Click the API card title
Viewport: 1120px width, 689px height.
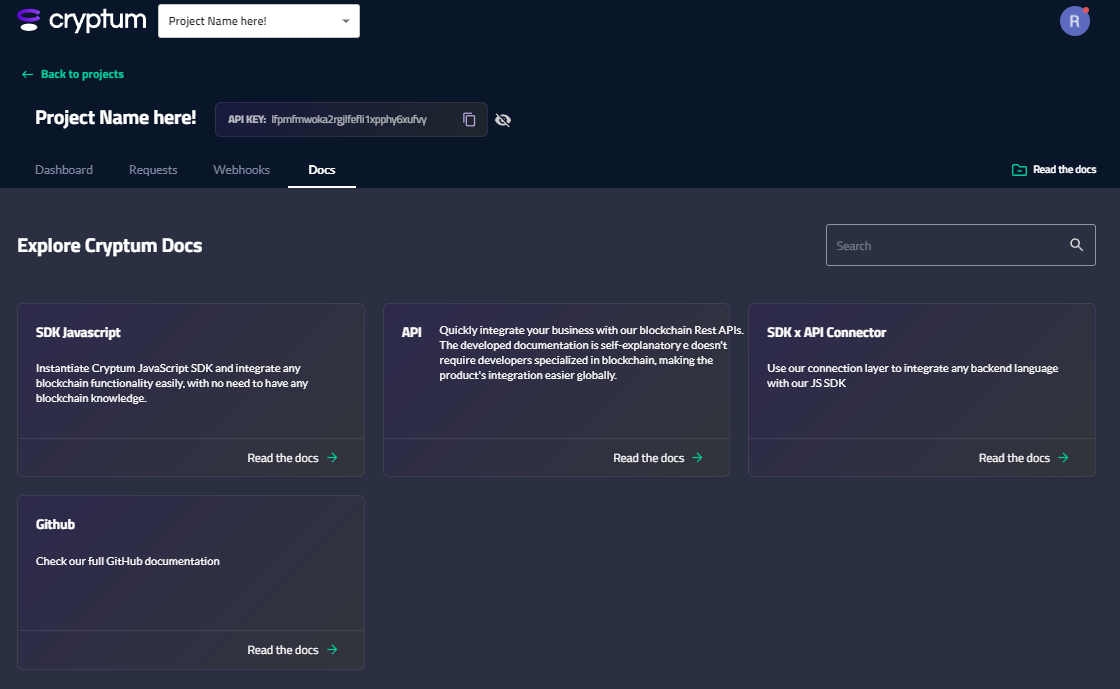pos(411,332)
